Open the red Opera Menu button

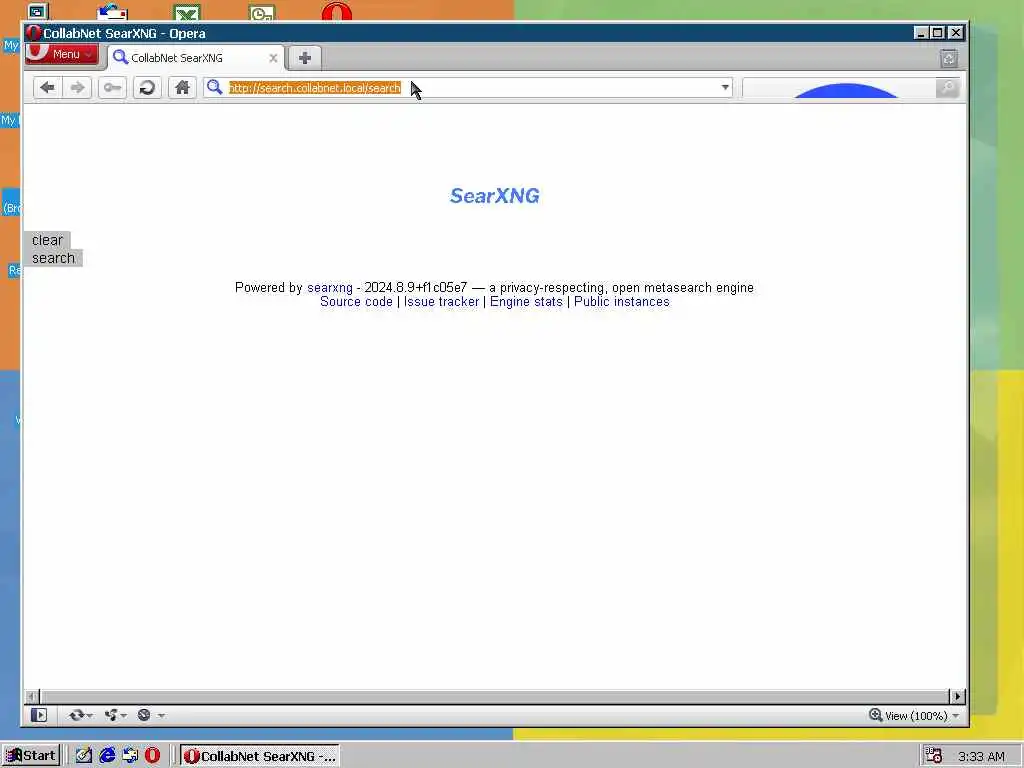pos(62,54)
